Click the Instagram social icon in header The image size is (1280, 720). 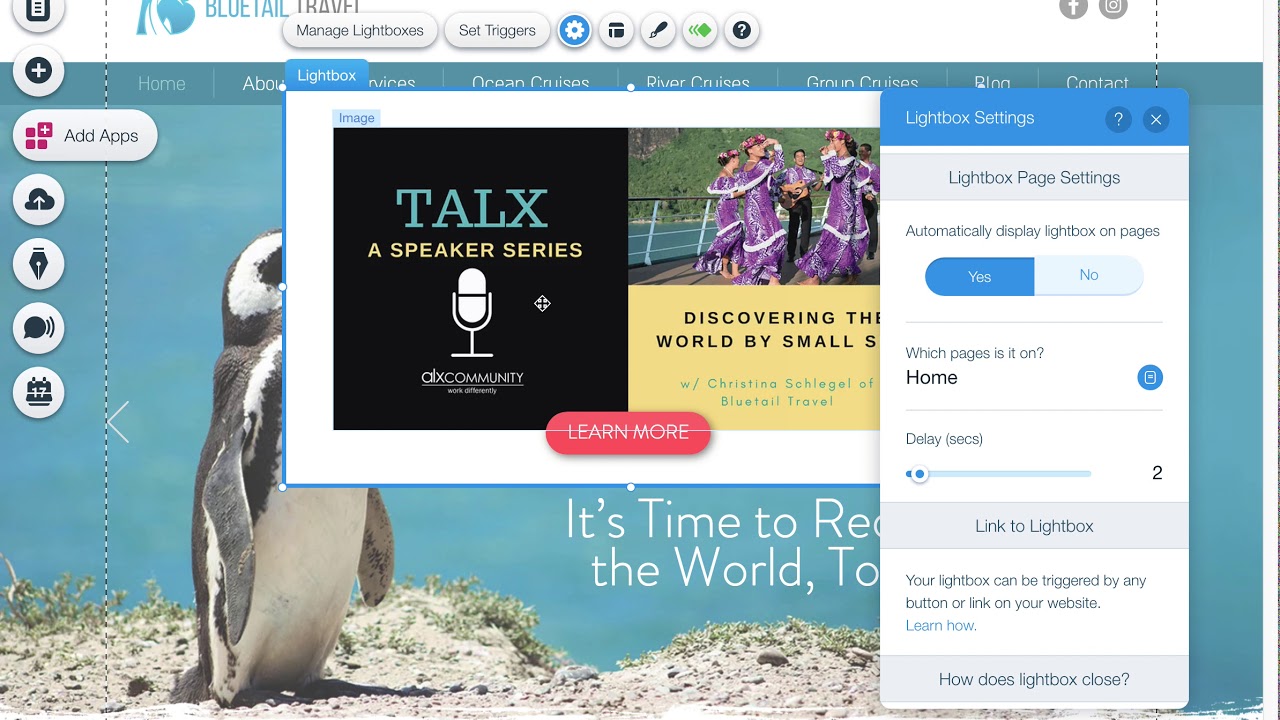(x=1113, y=7)
